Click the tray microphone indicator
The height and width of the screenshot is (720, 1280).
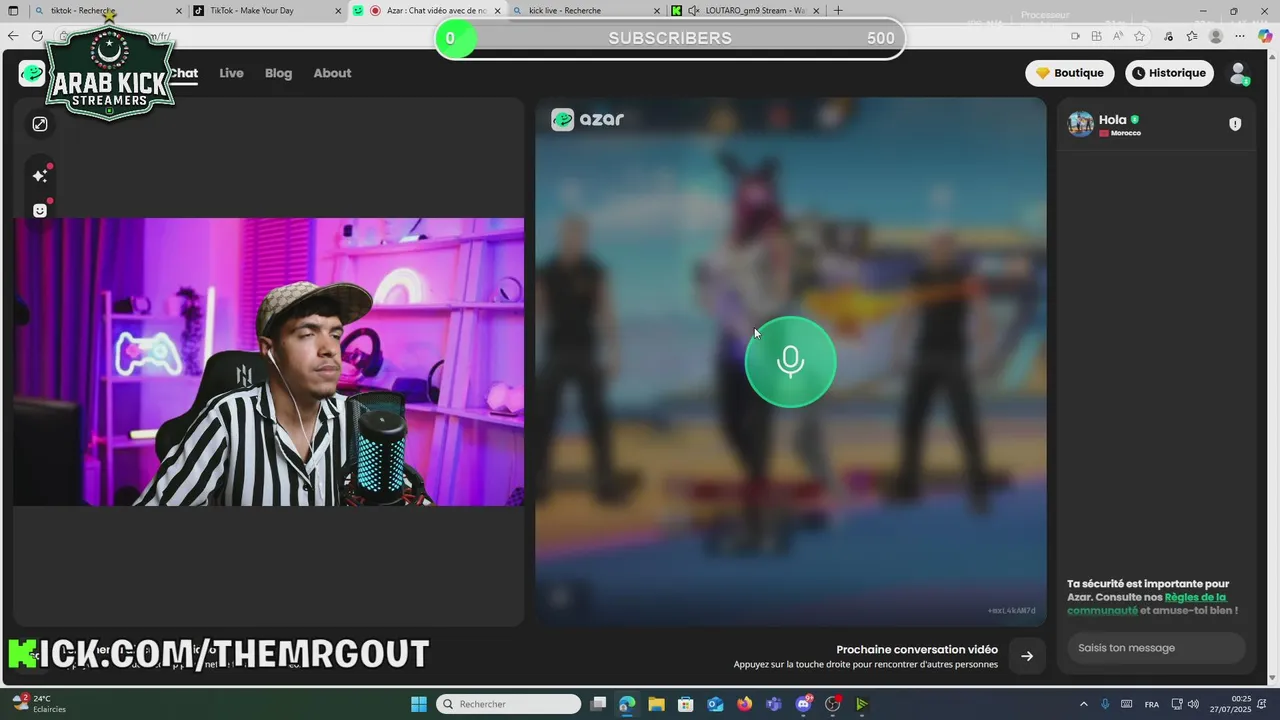tap(1105, 704)
